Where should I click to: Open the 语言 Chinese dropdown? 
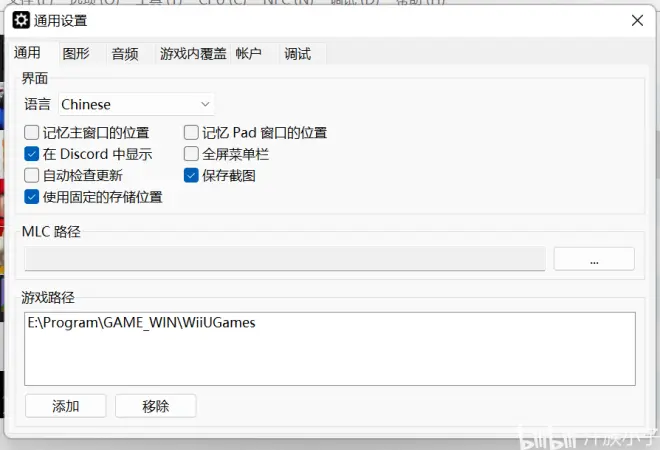[x=136, y=104]
